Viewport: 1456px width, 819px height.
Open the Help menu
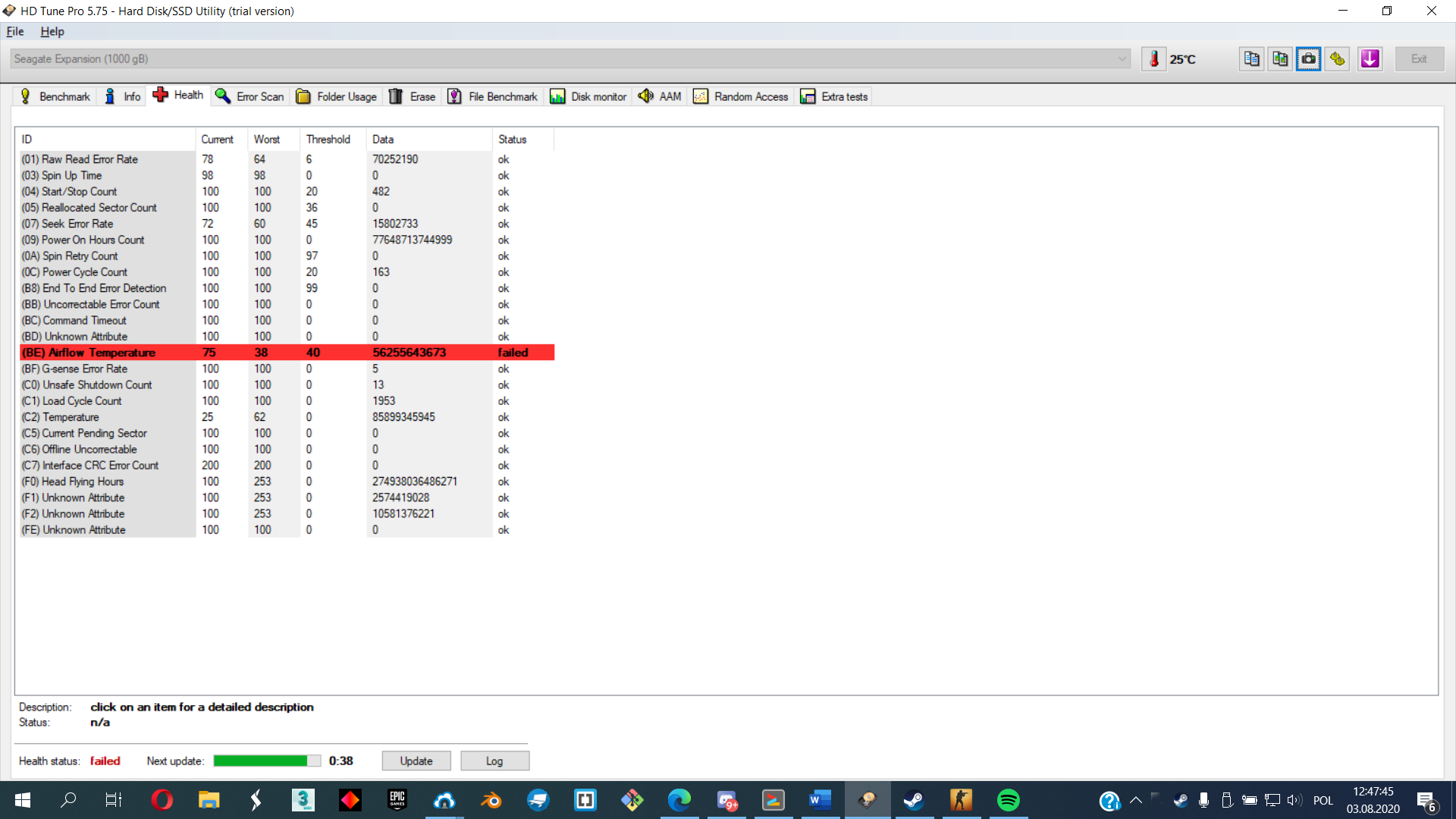point(52,32)
